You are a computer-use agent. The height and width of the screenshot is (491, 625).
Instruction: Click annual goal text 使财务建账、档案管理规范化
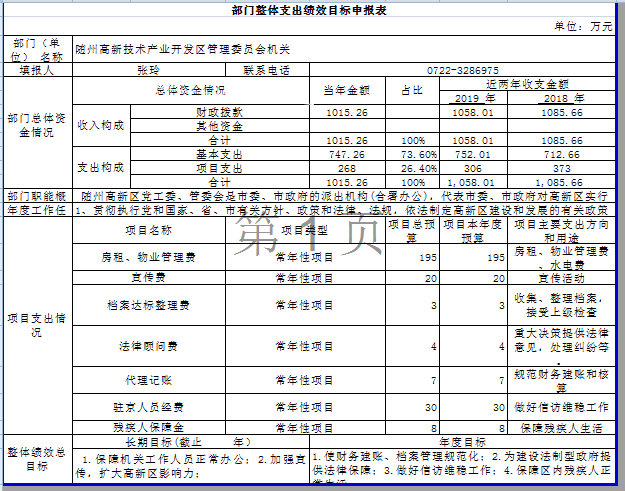(403, 457)
